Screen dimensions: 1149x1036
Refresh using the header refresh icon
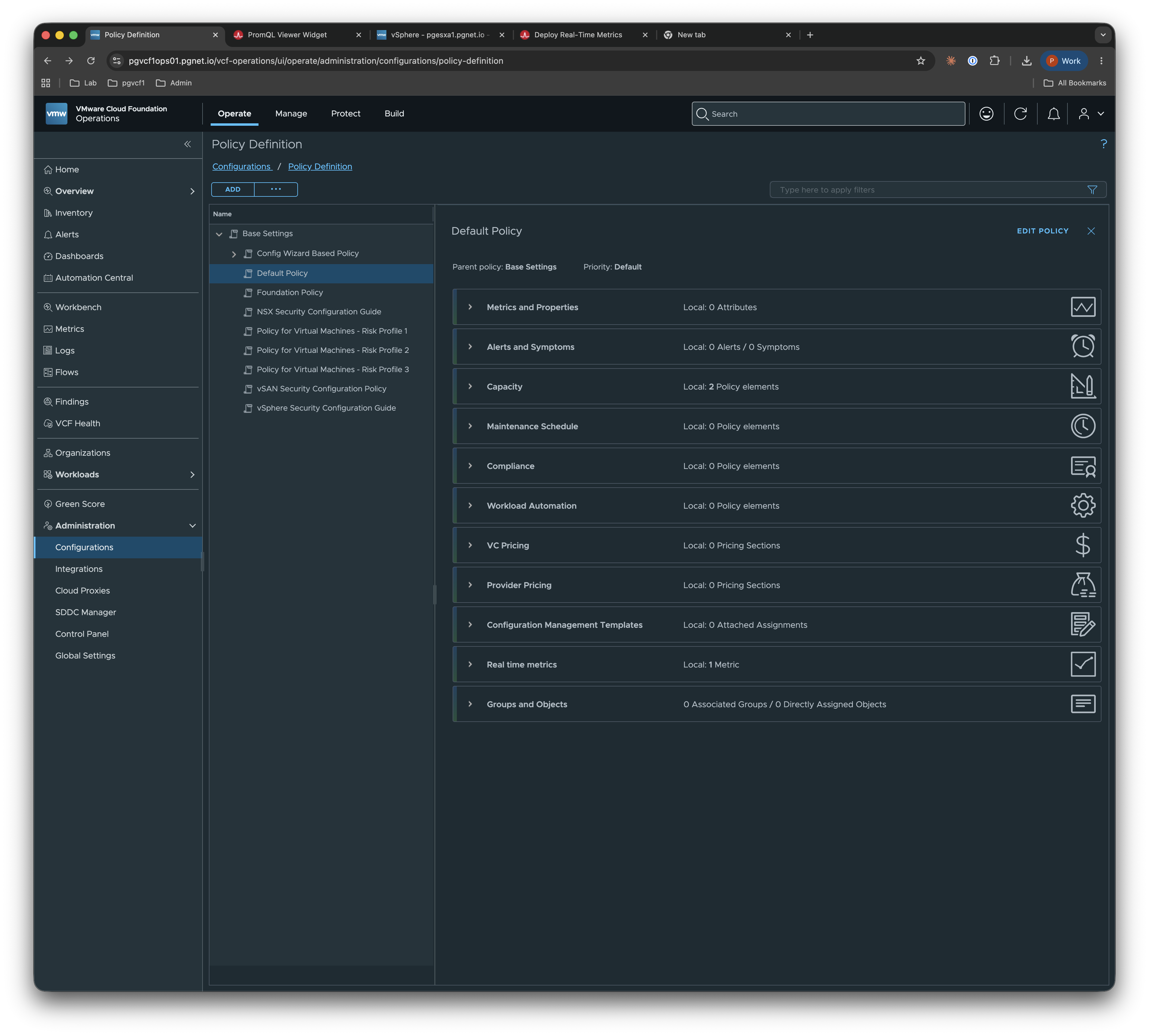coord(1020,114)
